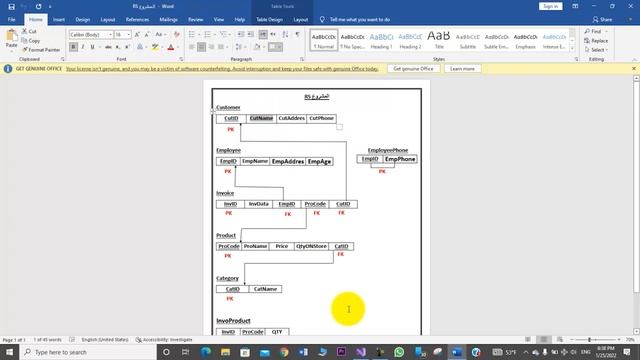
Task: Open the bullets list dropdown
Action: 199,34
